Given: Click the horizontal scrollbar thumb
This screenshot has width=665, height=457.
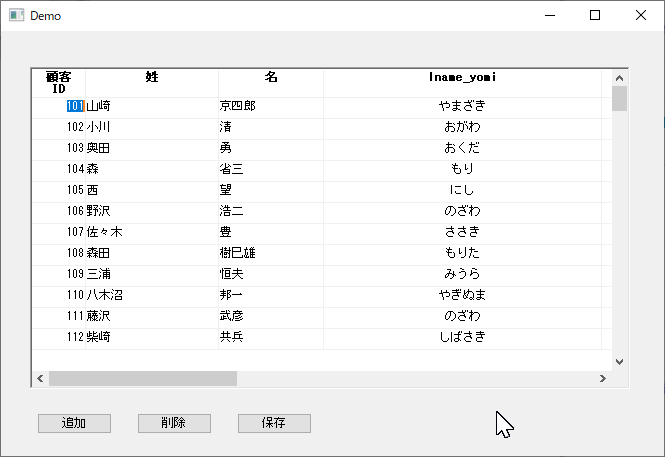Looking at the screenshot, I should (142, 379).
